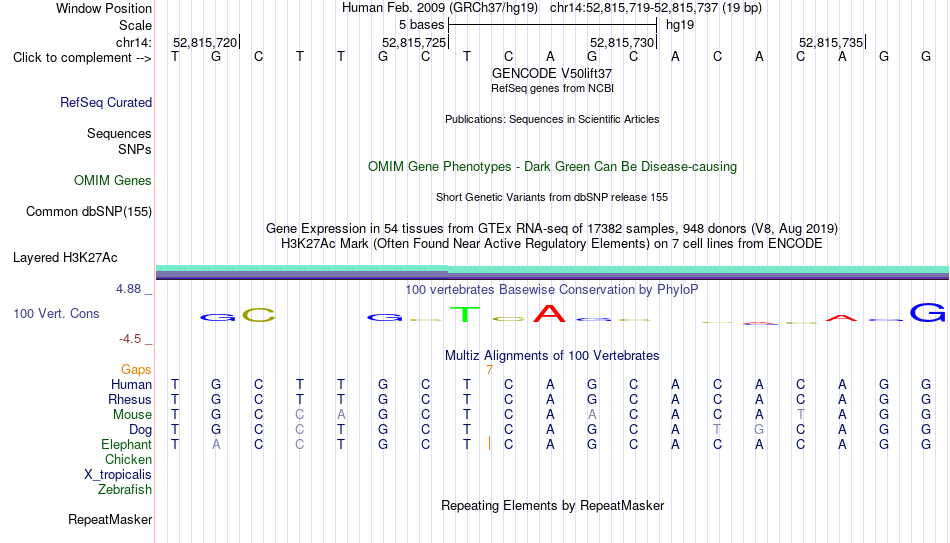
Task: Click the '5 bases' scale bar
Action: (553, 25)
